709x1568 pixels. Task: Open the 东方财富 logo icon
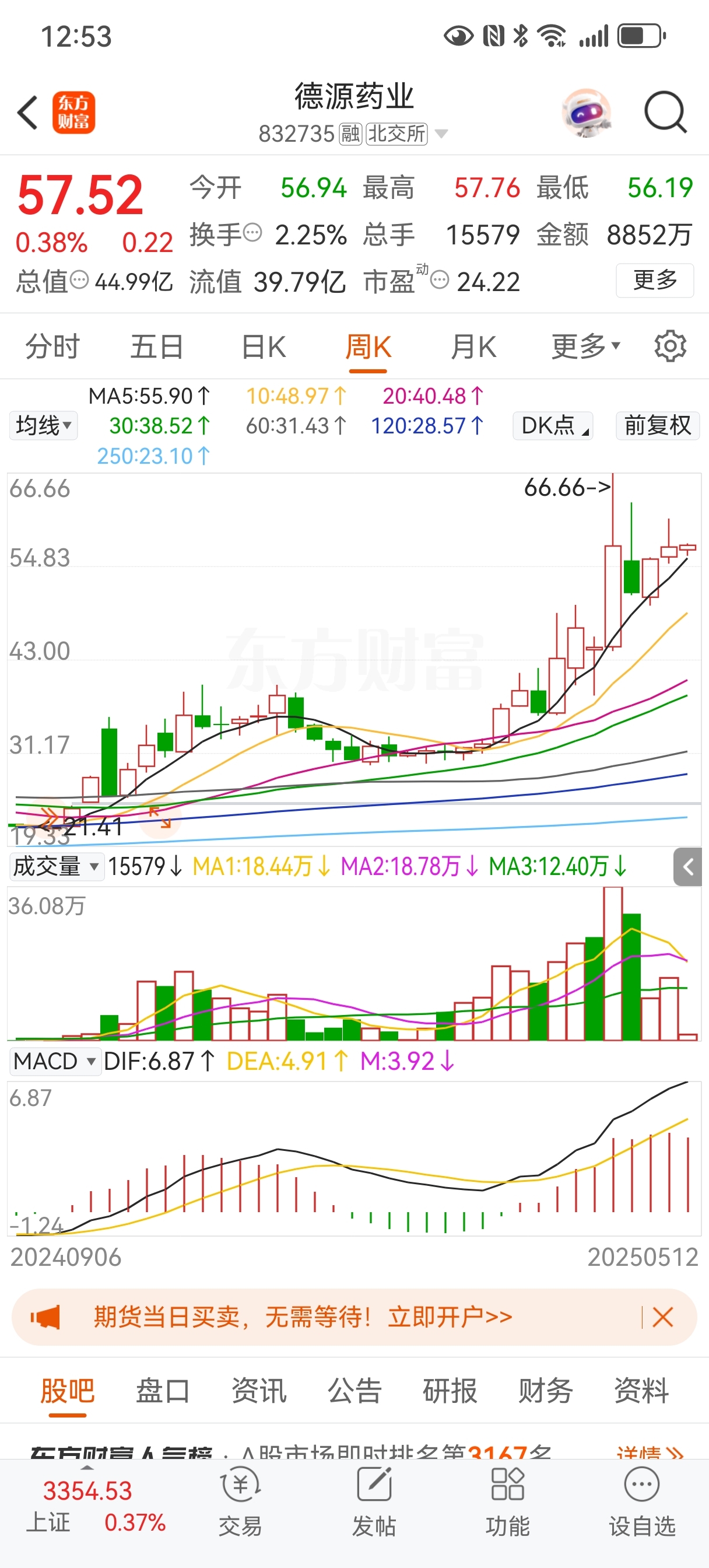(73, 113)
